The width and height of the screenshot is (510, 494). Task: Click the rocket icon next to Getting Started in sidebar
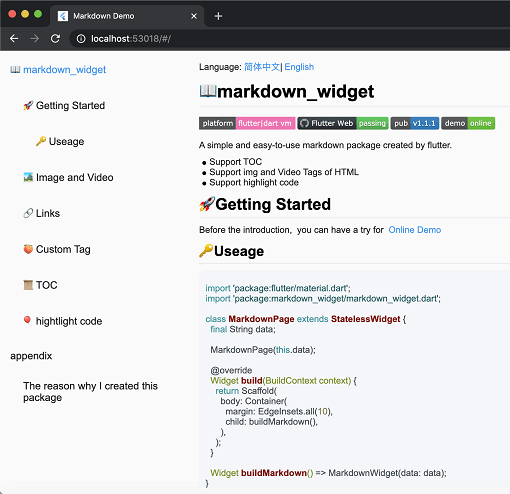28,105
